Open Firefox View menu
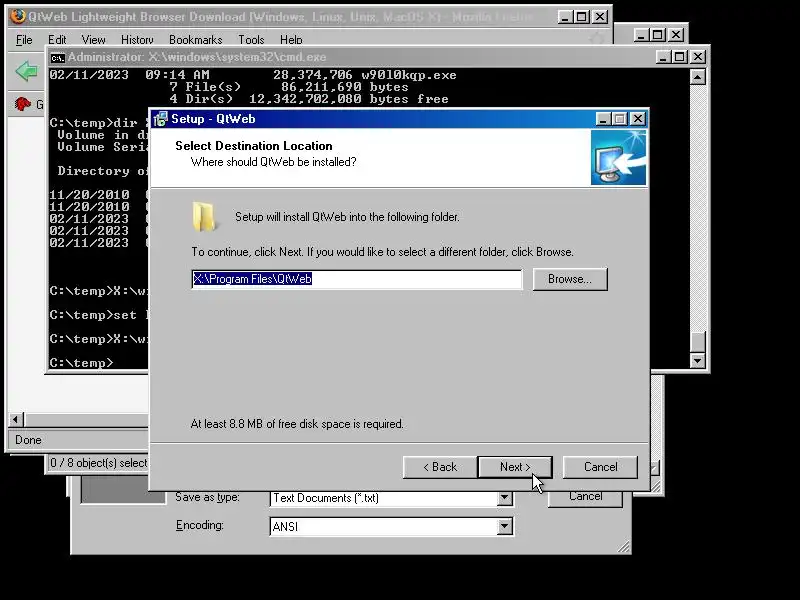This screenshot has height=600, width=800. tap(93, 40)
